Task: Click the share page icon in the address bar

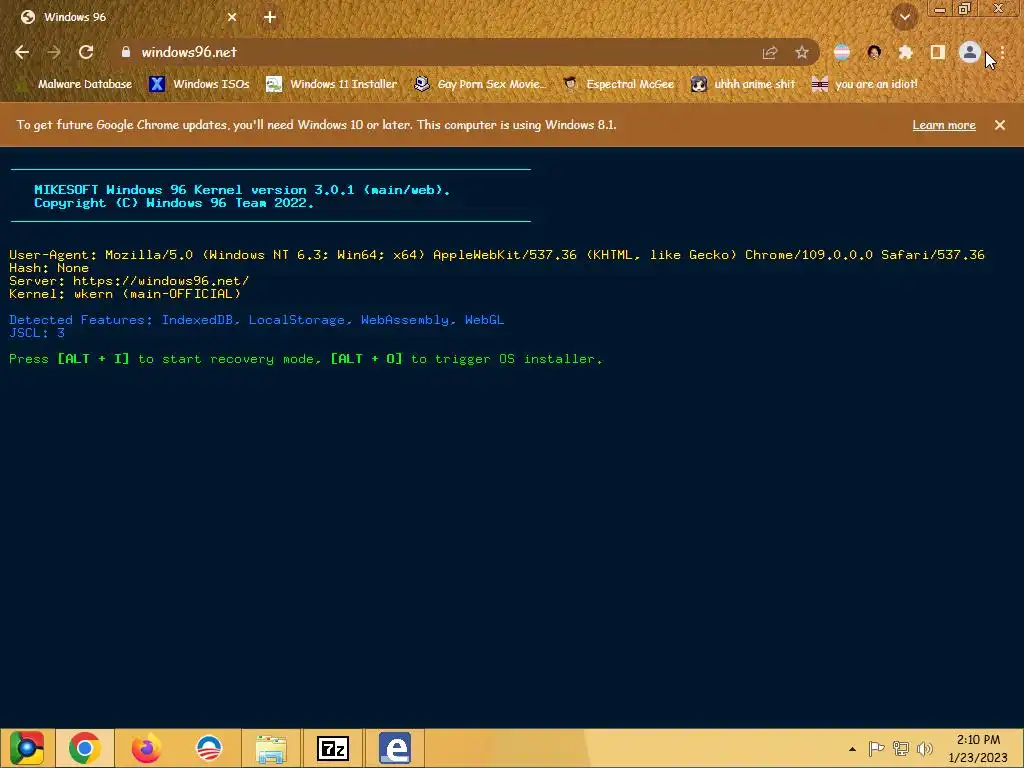Action: (x=770, y=52)
